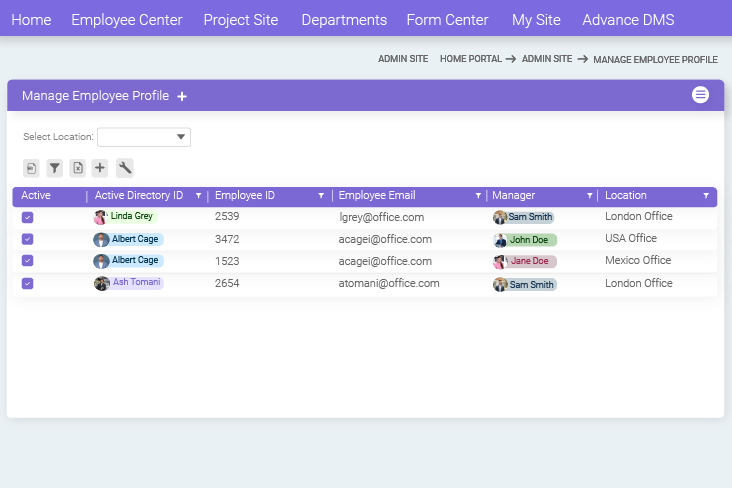Click John Doe manager avatar
732x488 pixels.
click(x=500, y=240)
